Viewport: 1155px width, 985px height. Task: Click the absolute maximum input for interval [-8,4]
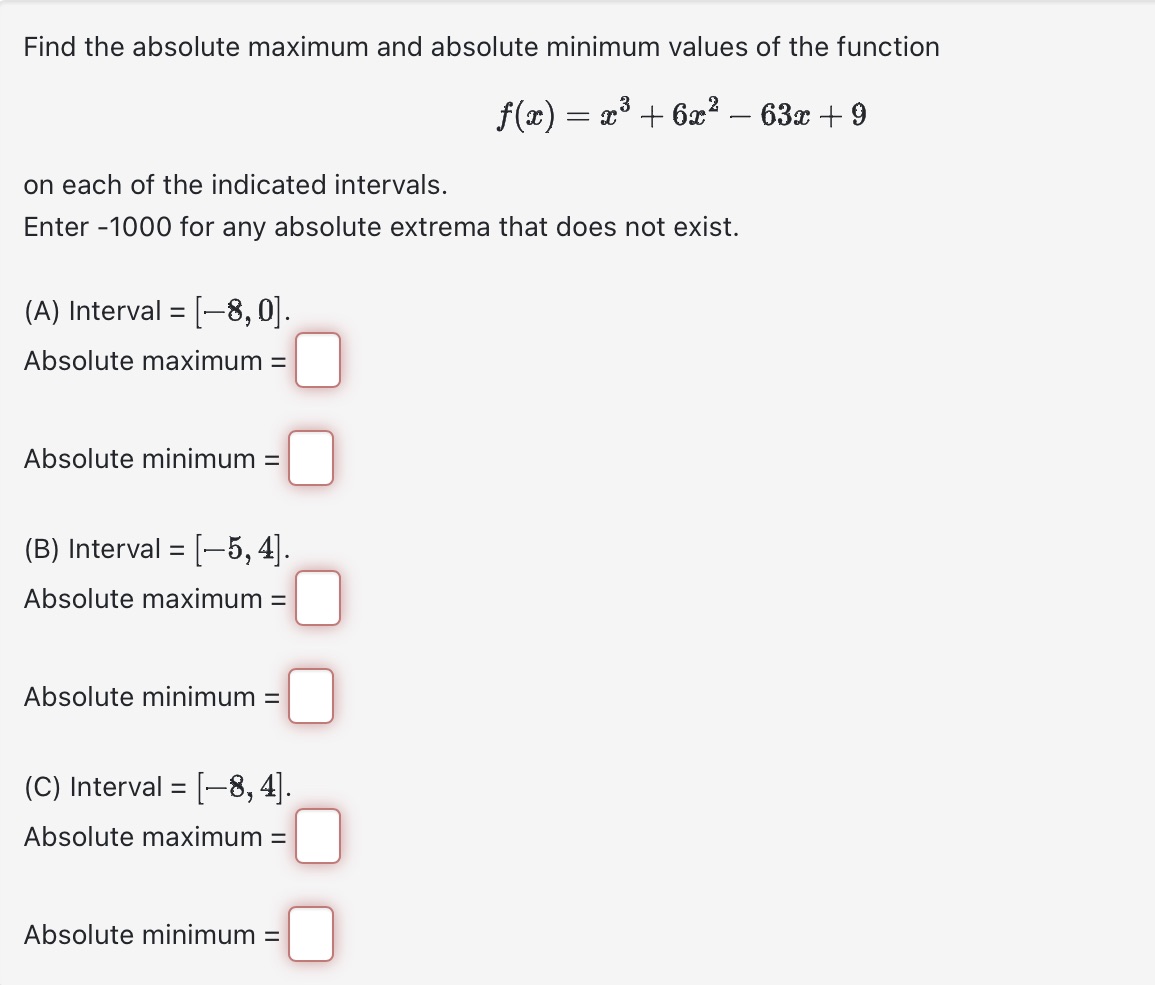click(x=318, y=837)
